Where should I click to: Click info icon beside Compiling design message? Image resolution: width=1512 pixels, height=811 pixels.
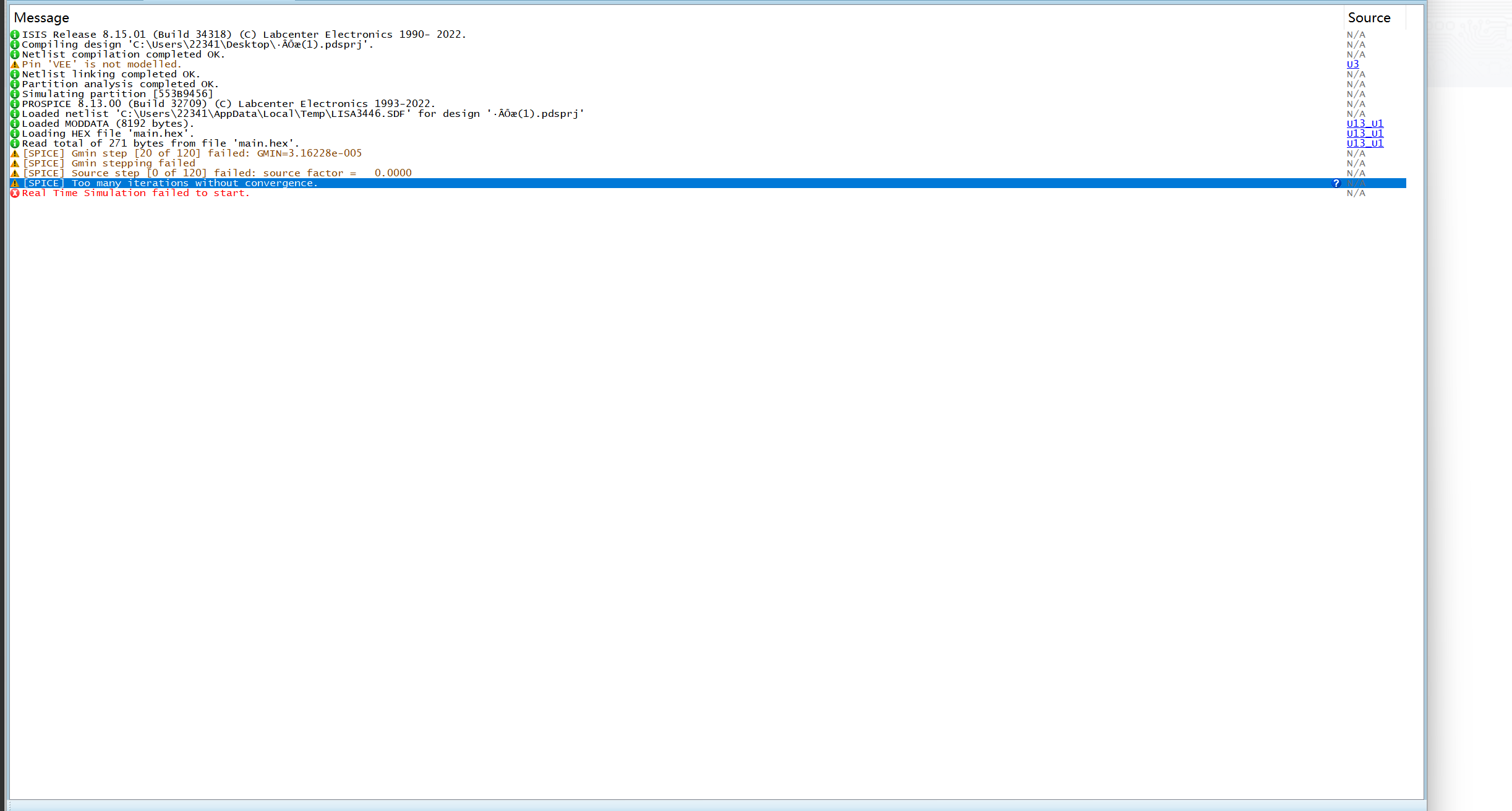(x=15, y=45)
